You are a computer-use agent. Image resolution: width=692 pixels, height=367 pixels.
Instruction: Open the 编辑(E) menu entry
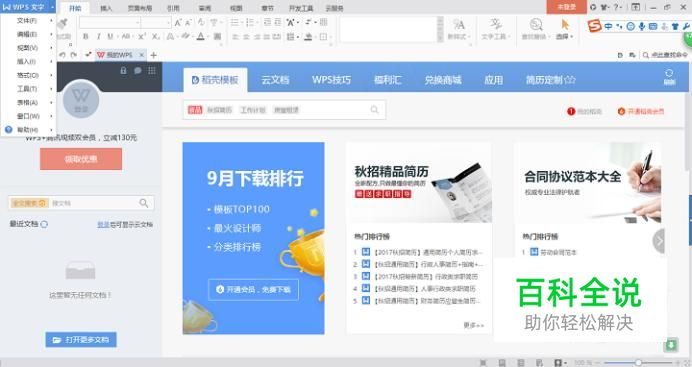[28, 34]
